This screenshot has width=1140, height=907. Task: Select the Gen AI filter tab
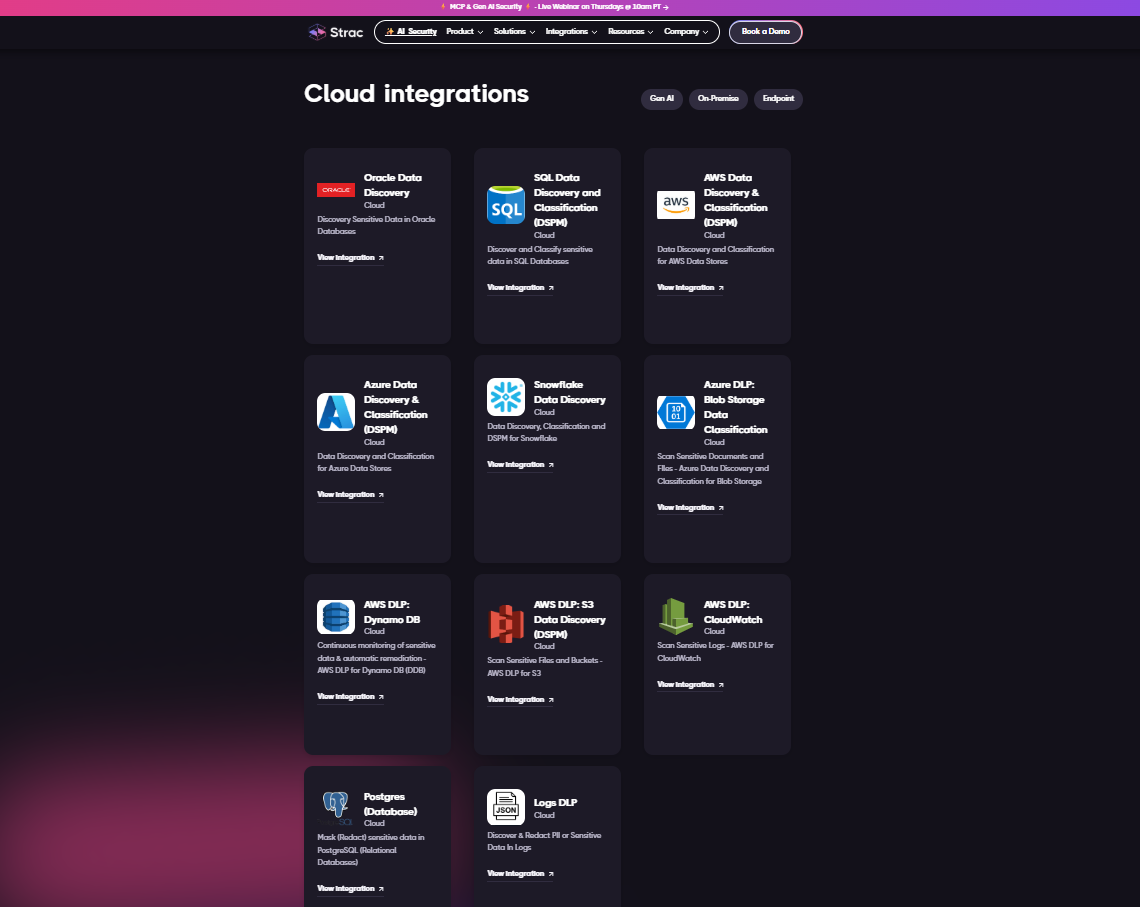point(662,99)
